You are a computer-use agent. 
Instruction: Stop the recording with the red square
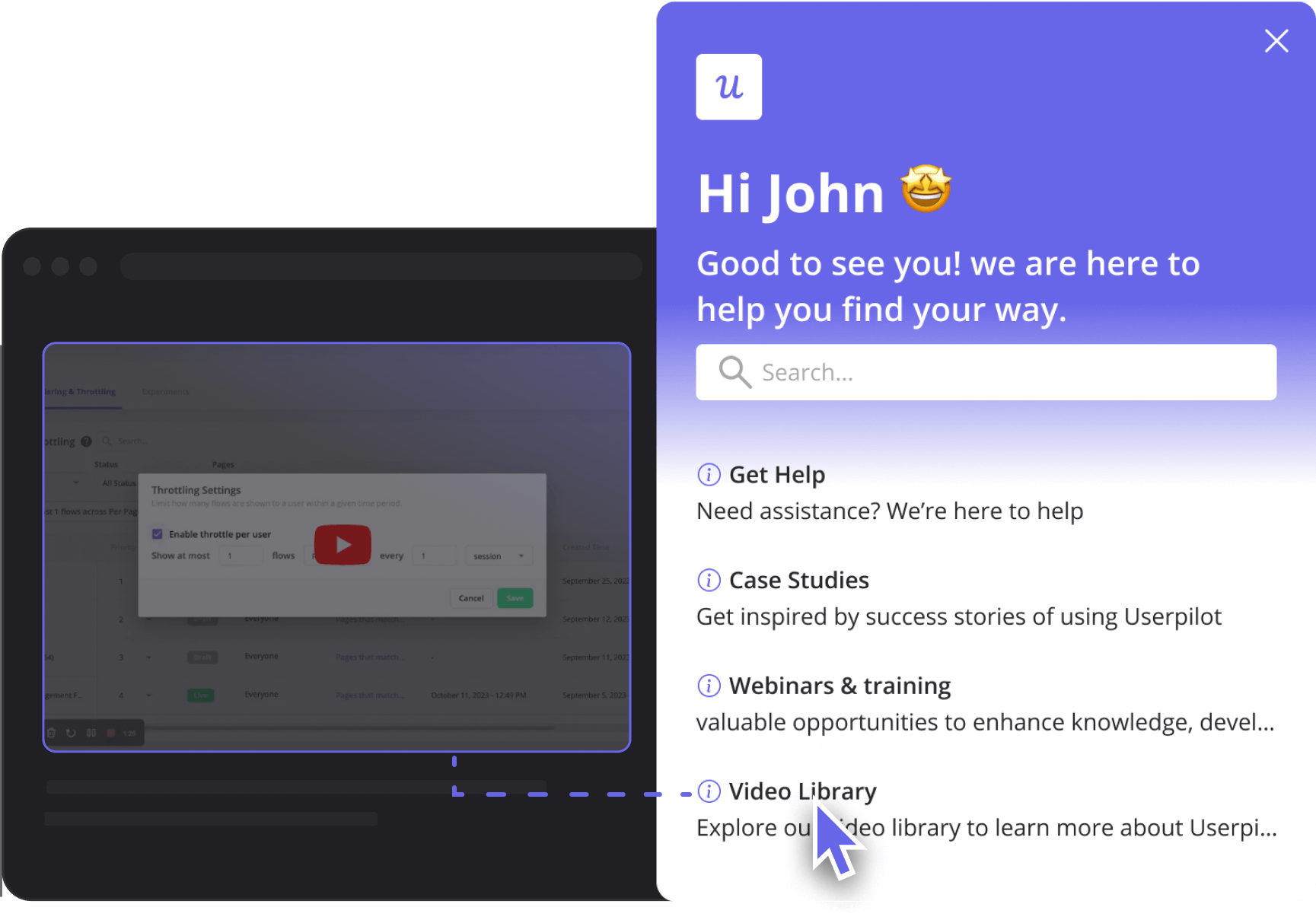pyautogui.click(x=111, y=733)
